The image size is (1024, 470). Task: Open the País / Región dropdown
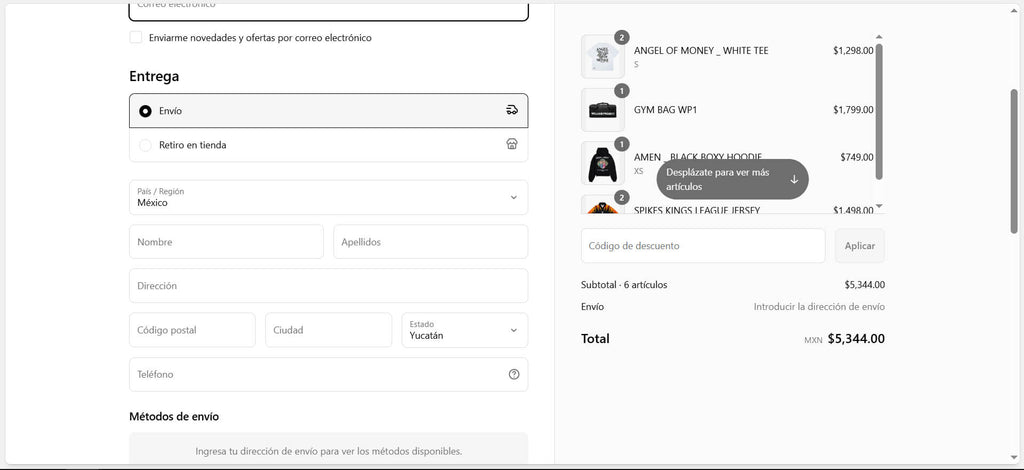pyautogui.click(x=328, y=197)
